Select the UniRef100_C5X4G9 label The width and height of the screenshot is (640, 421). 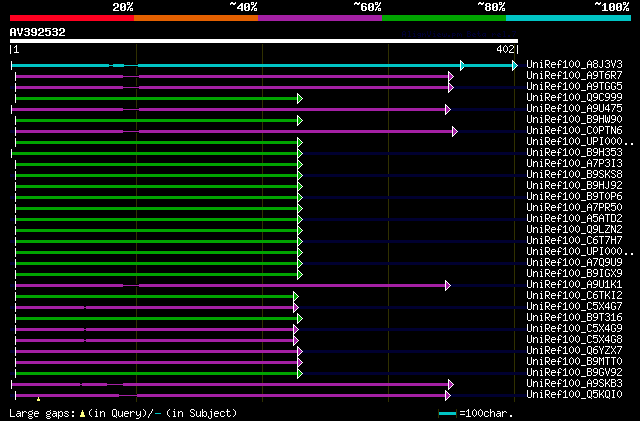(x=574, y=329)
